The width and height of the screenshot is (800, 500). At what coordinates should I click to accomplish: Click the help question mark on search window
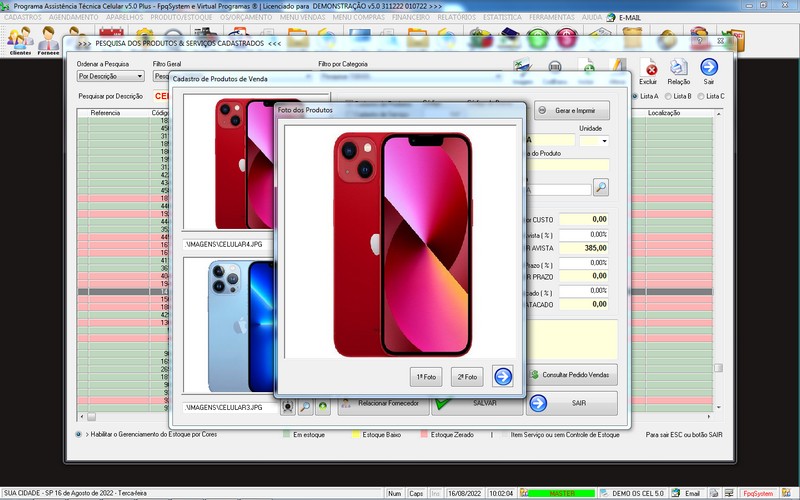(x=699, y=41)
